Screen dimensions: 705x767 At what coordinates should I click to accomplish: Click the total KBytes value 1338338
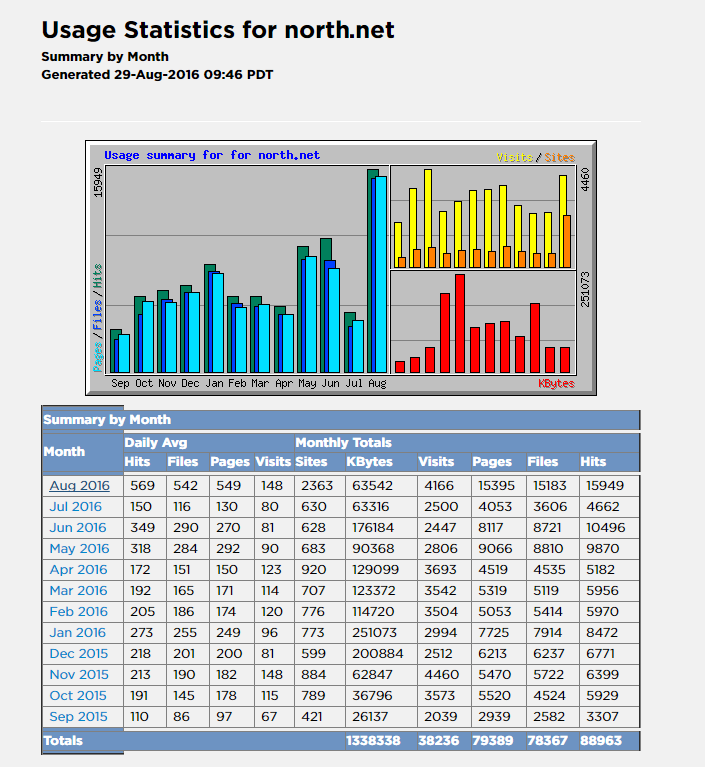coord(373,741)
